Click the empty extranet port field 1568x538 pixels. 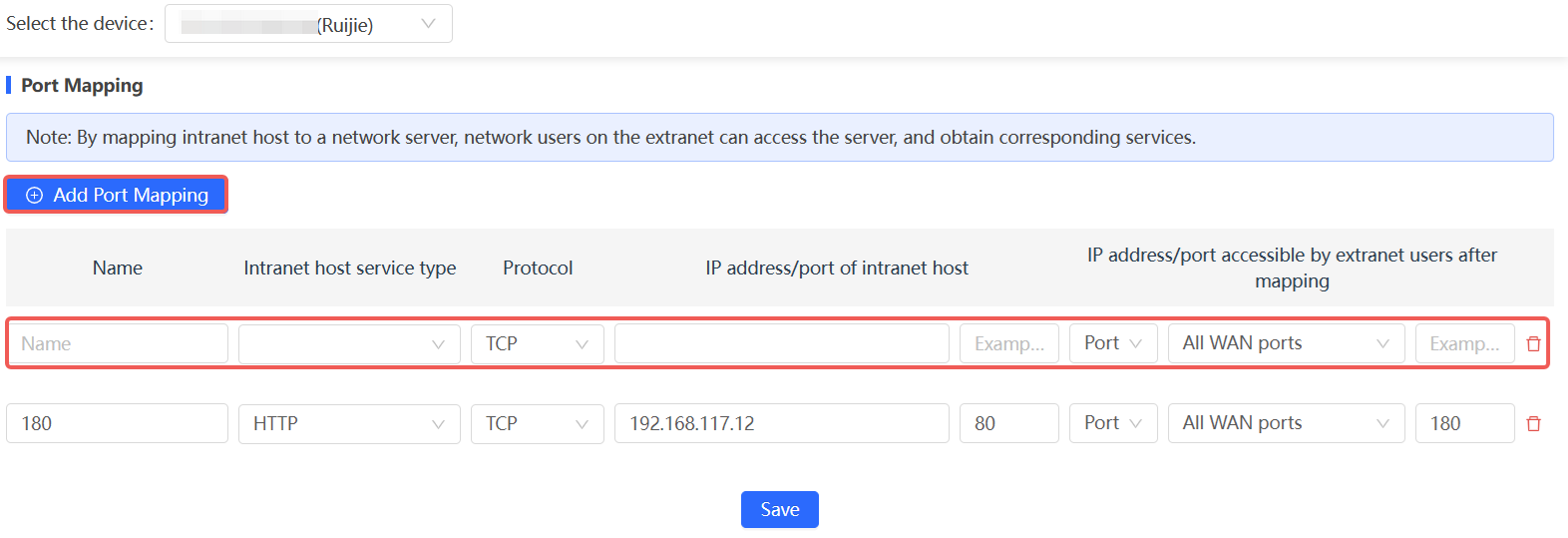point(1463,343)
